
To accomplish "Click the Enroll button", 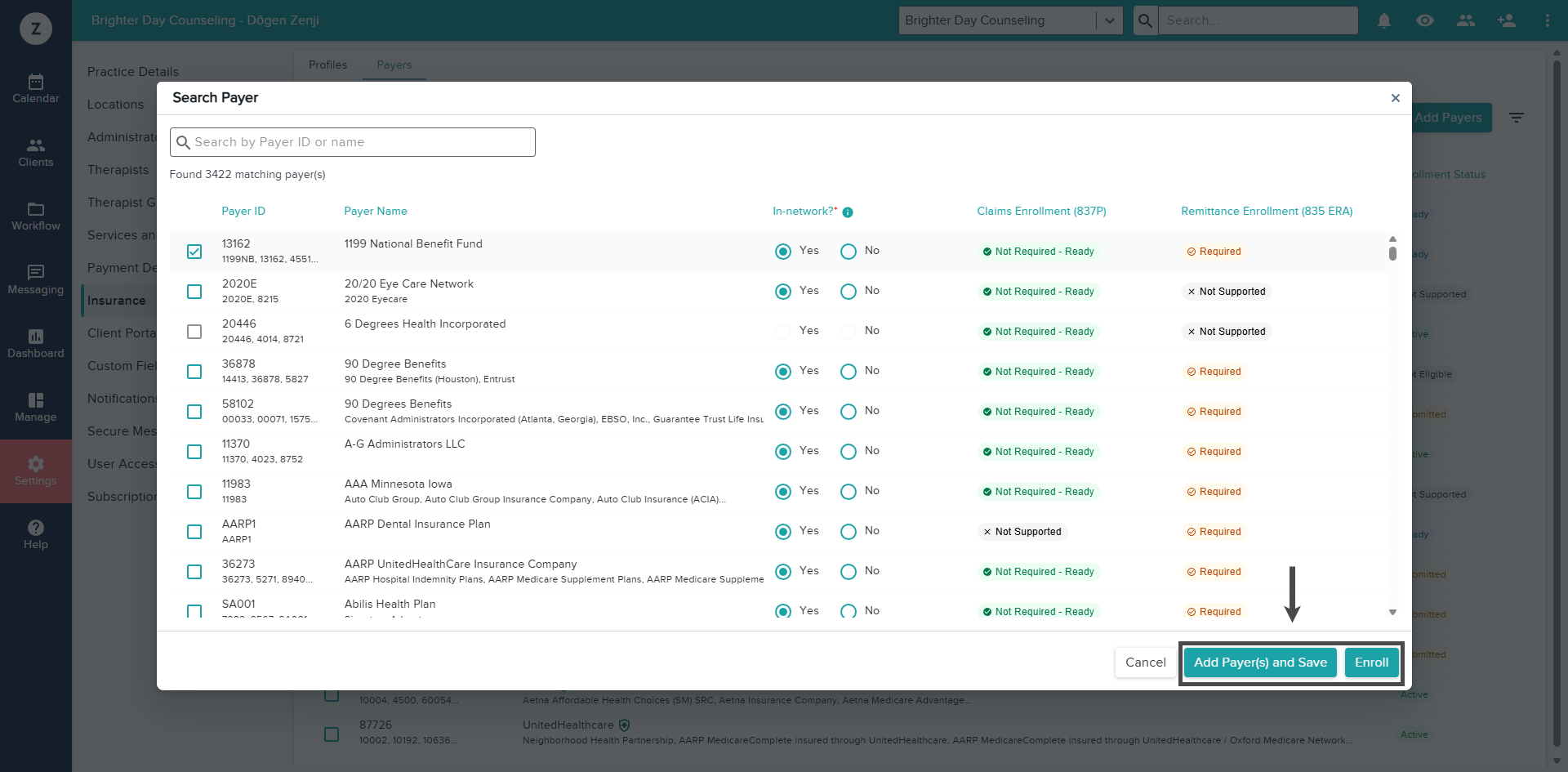I will 1372,663.
